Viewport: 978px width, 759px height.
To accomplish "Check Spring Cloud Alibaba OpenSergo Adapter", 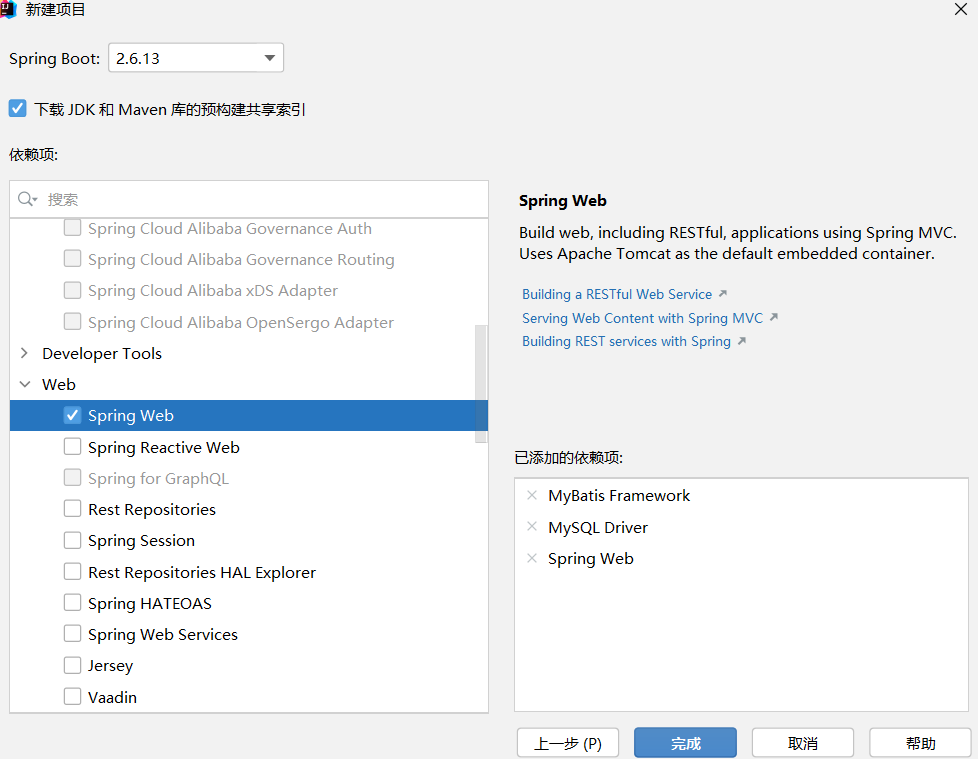I will [x=72, y=322].
